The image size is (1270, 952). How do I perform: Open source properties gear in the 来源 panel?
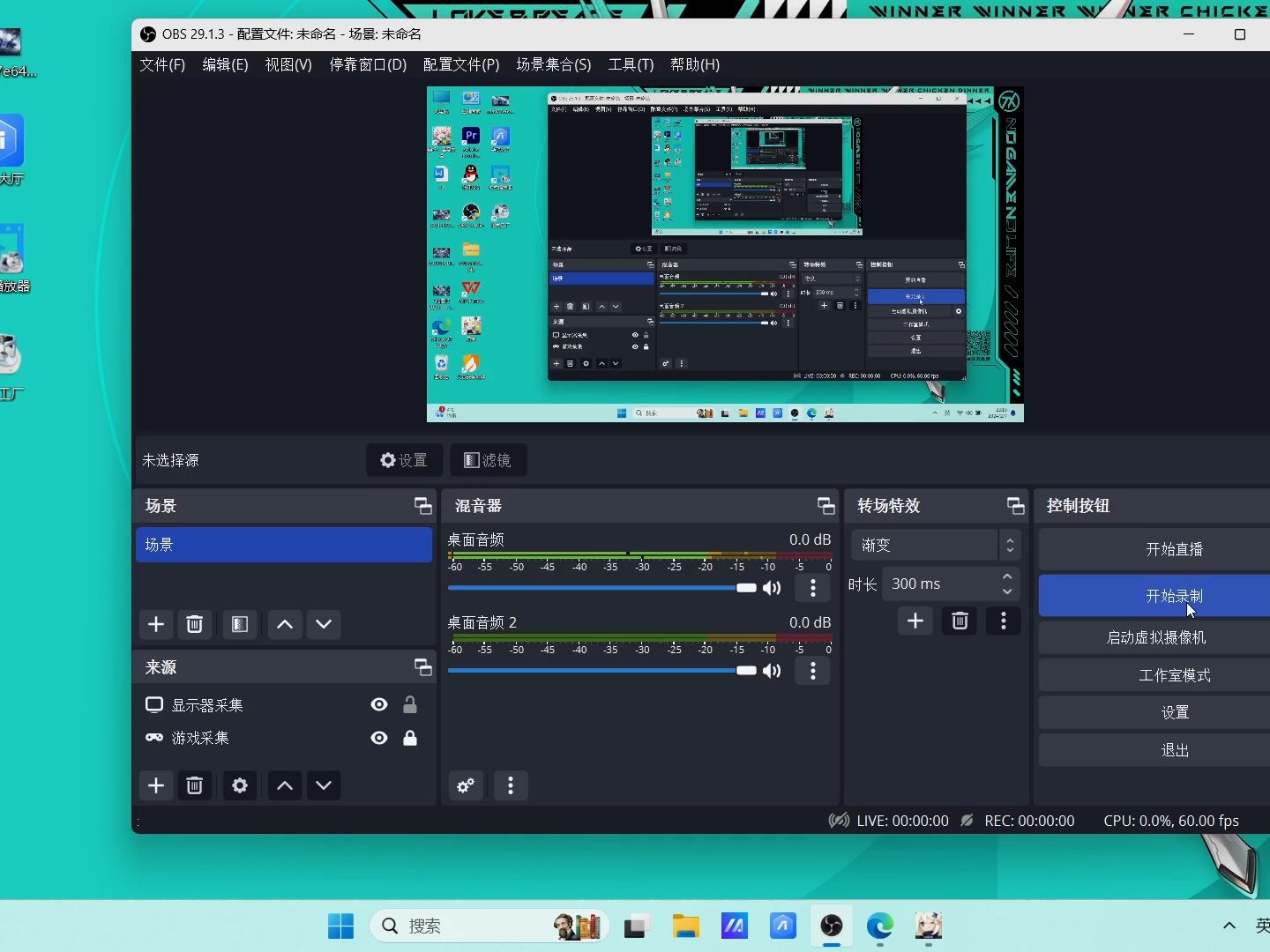coord(240,785)
